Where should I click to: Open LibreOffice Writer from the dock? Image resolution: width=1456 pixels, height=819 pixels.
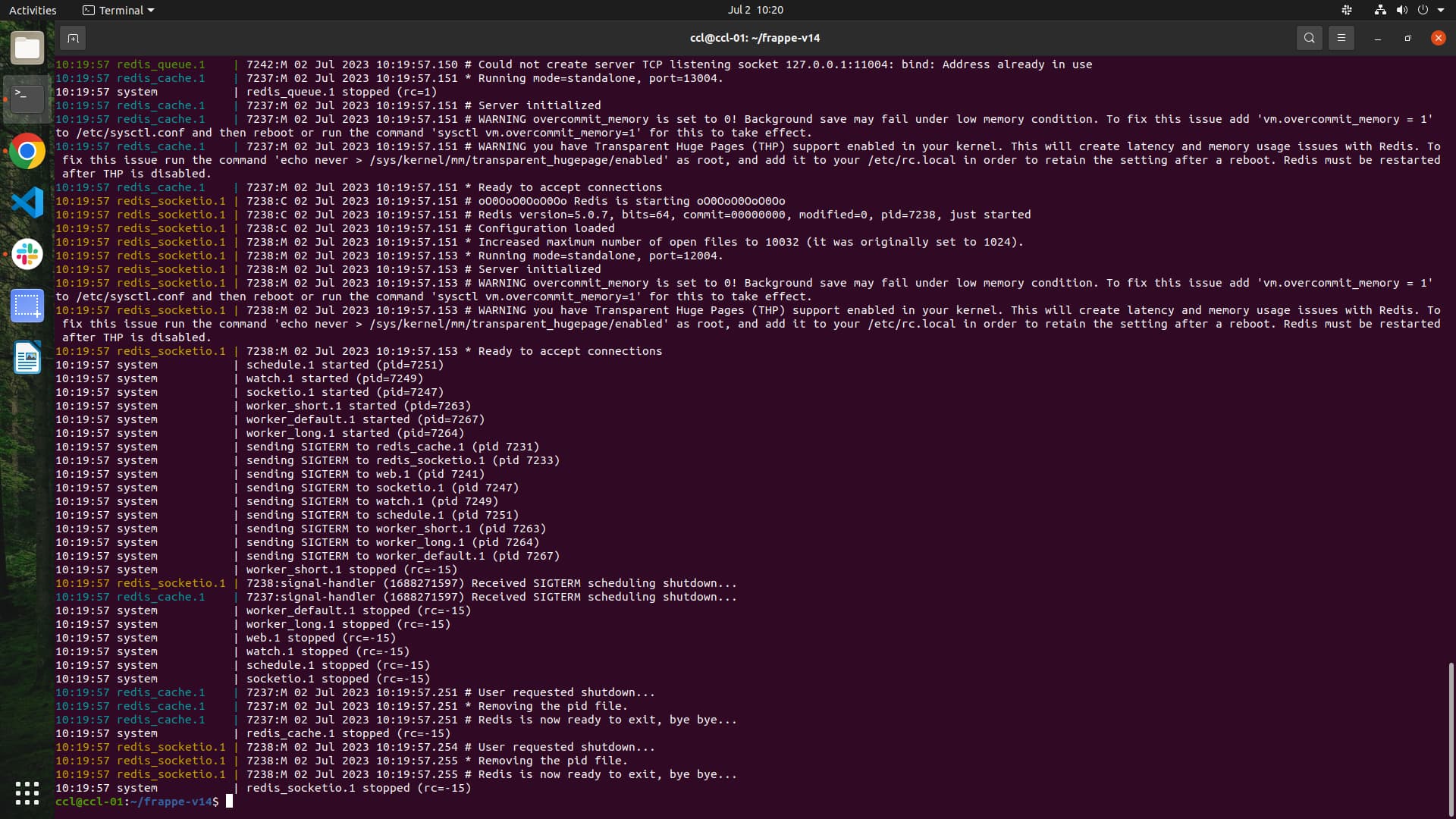coord(27,357)
